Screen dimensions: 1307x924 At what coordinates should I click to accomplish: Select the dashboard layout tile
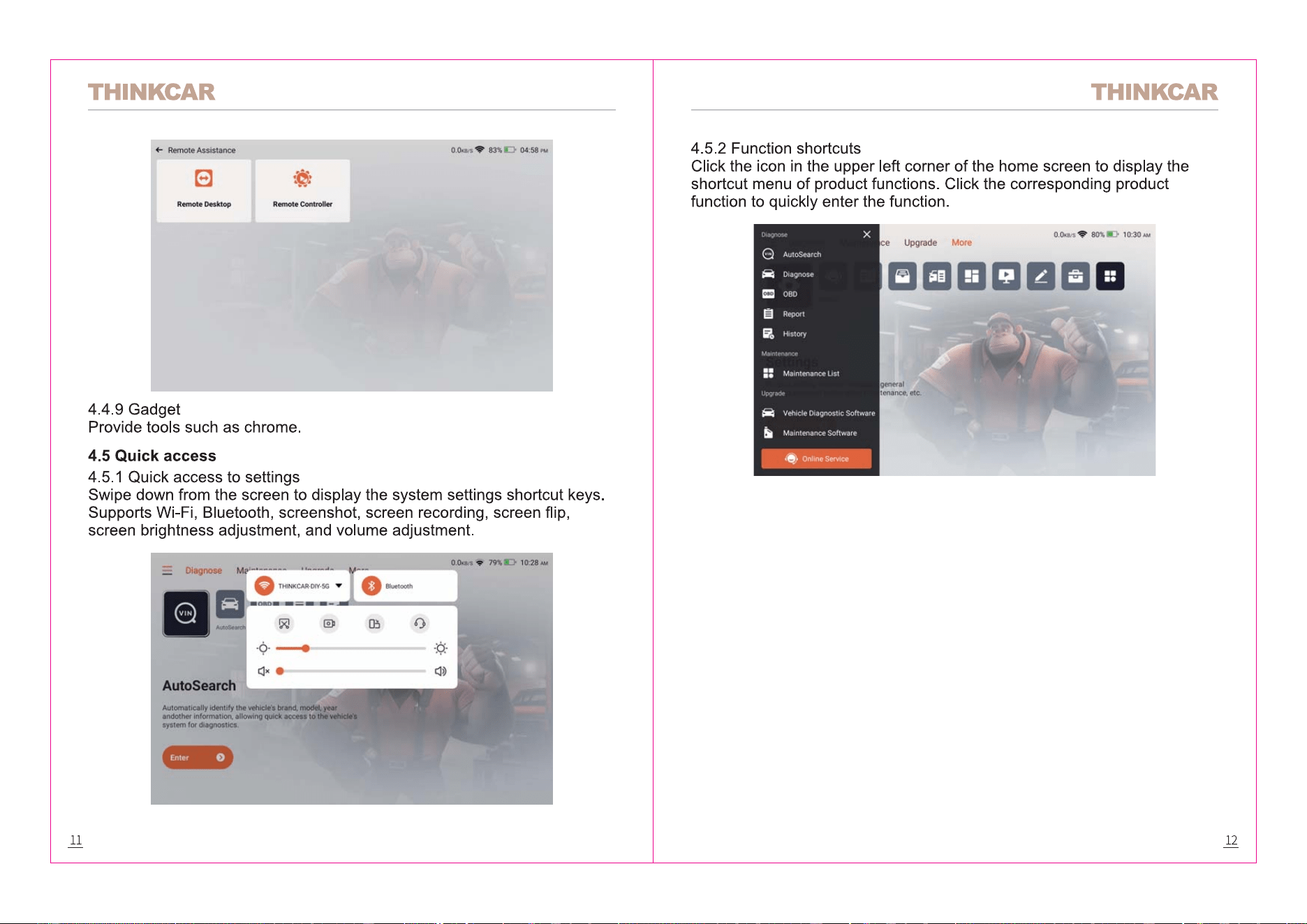pyautogui.click(x=971, y=276)
